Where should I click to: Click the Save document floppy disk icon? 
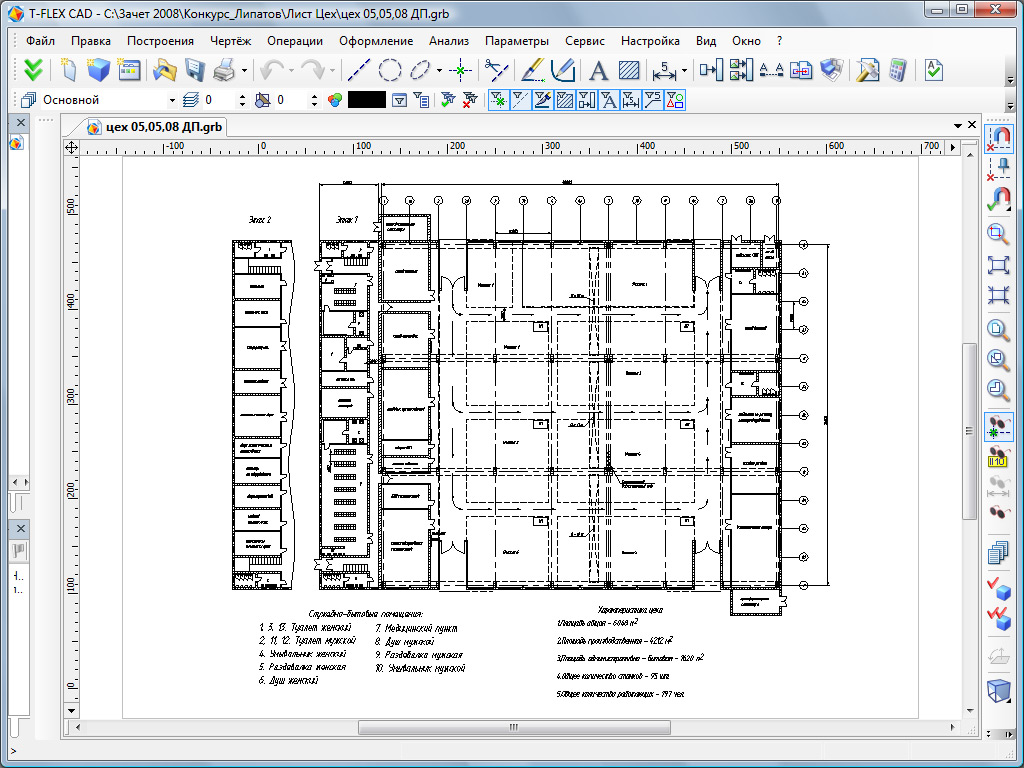click(x=195, y=70)
